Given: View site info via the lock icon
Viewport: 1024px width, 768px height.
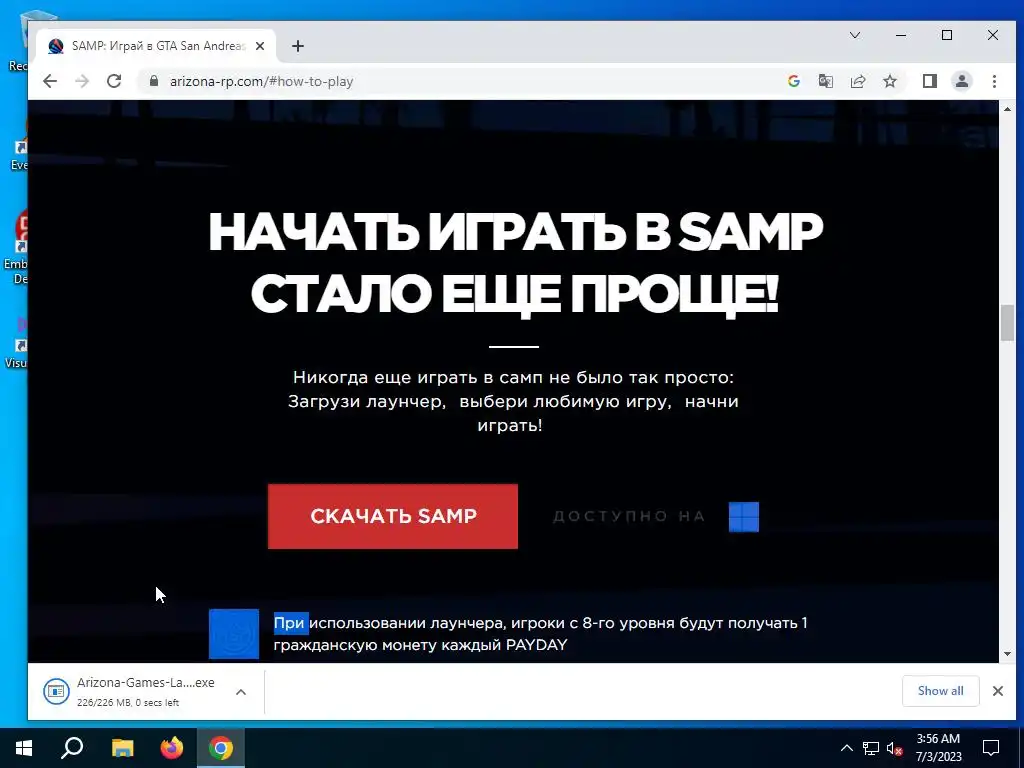Looking at the screenshot, I should click(x=154, y=81).
